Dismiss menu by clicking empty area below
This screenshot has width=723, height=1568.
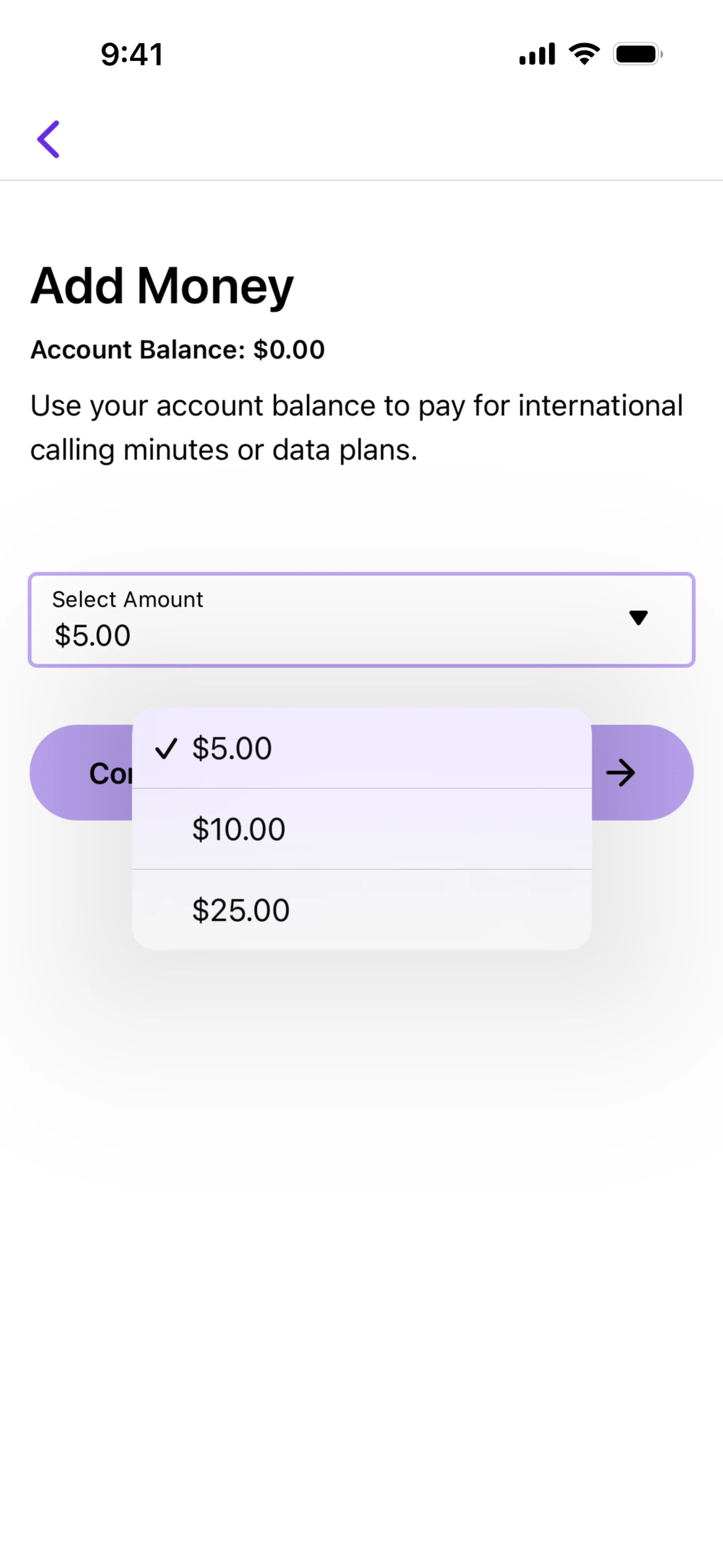tap(361, 1278)
